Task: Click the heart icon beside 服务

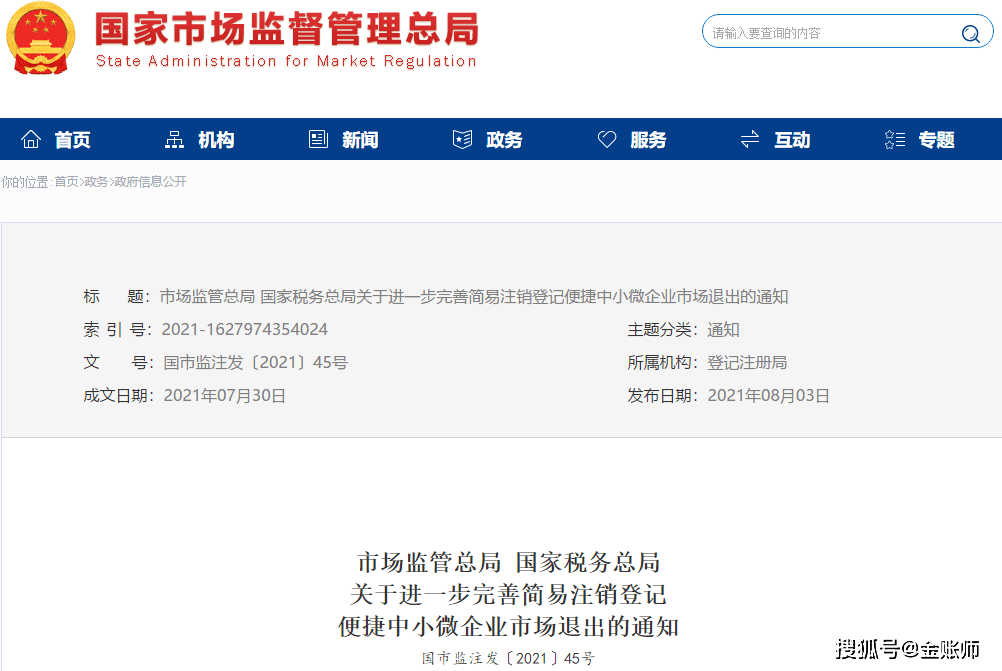Action: [606, 139]
